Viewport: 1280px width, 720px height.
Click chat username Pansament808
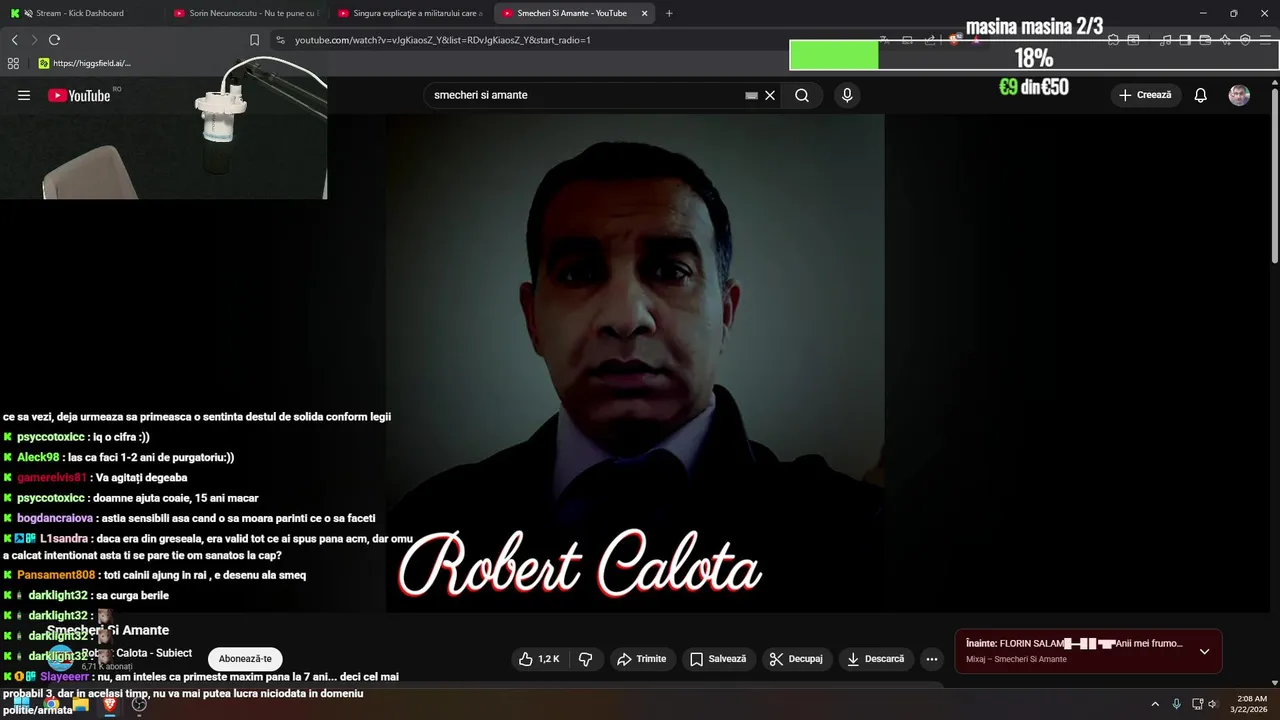click(56, 575)
